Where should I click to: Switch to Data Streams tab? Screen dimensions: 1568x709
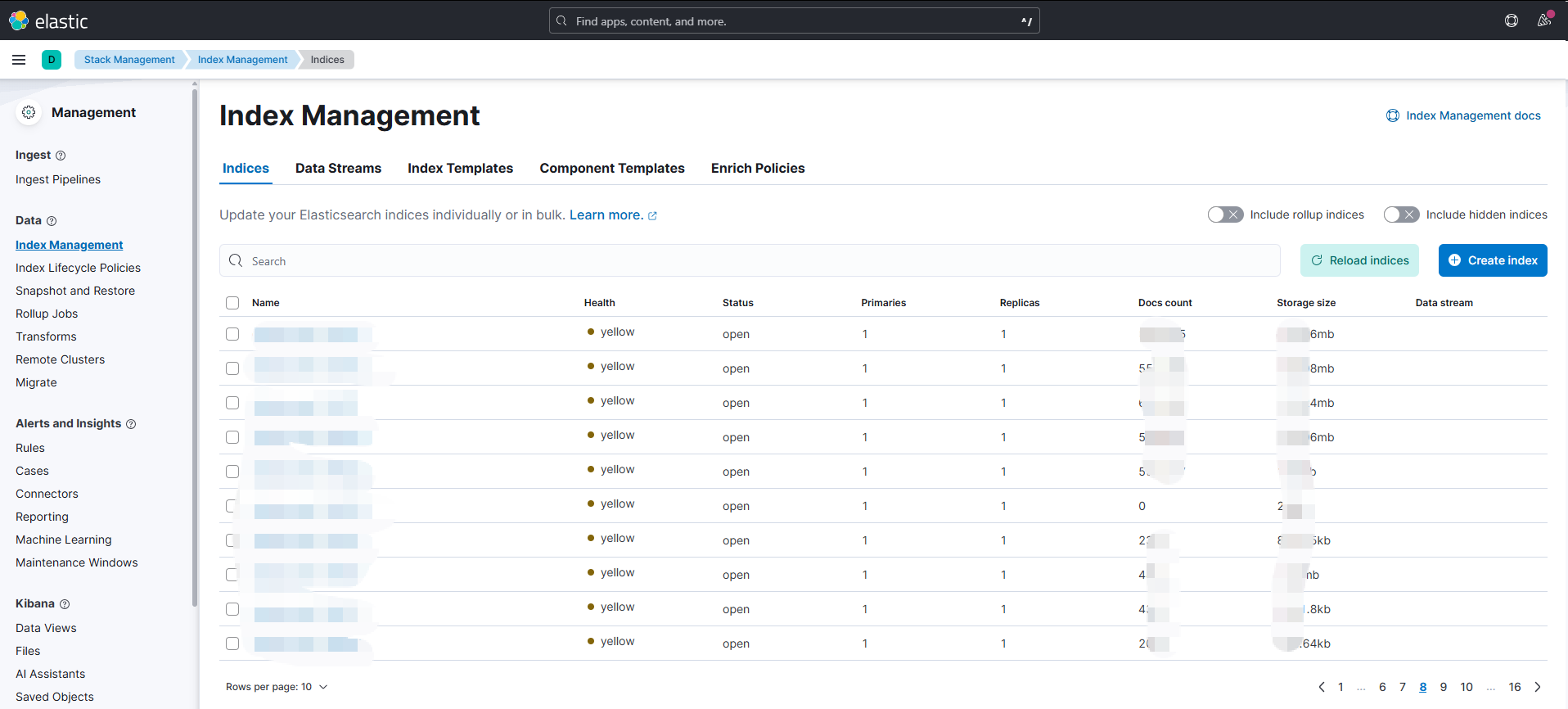pos(338,168)
